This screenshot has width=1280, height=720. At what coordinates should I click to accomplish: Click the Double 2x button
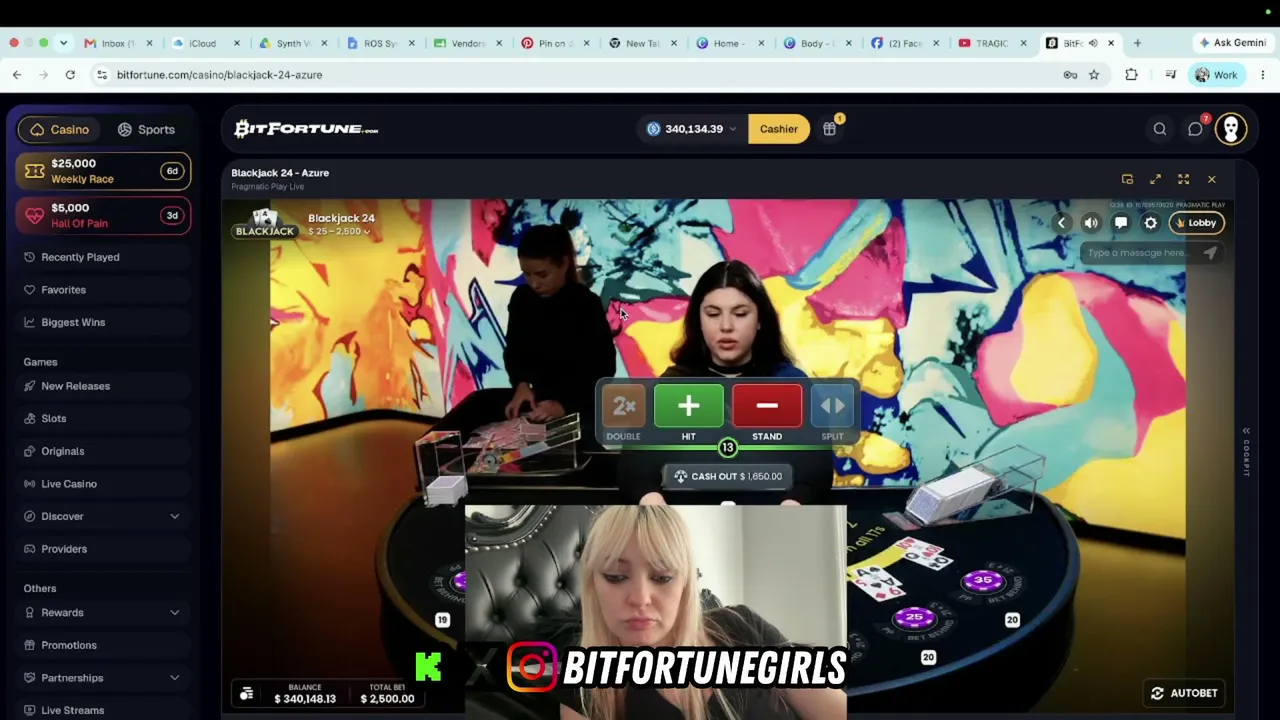pyautogui.click(x=623, y=406)
